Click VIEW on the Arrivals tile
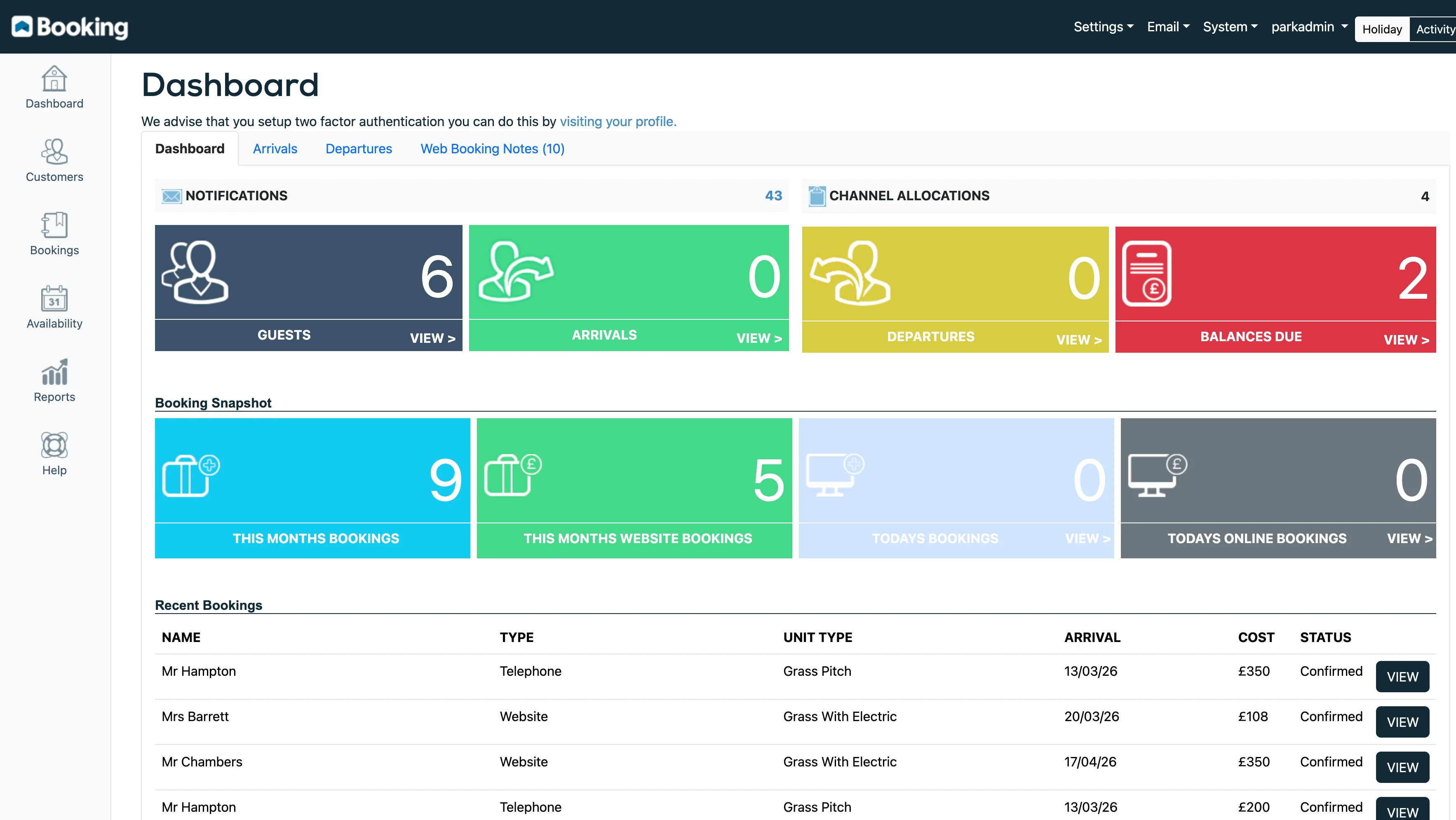 point(759,338)
